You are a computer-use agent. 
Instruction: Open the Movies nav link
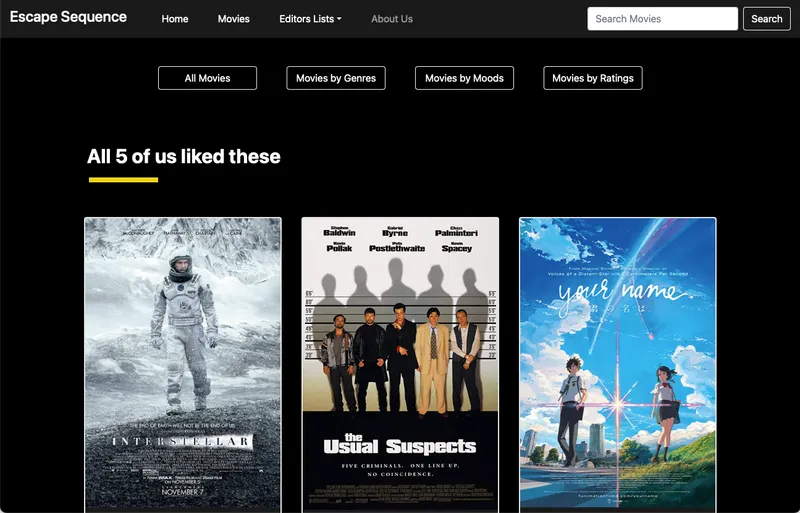tap(234, 19)
